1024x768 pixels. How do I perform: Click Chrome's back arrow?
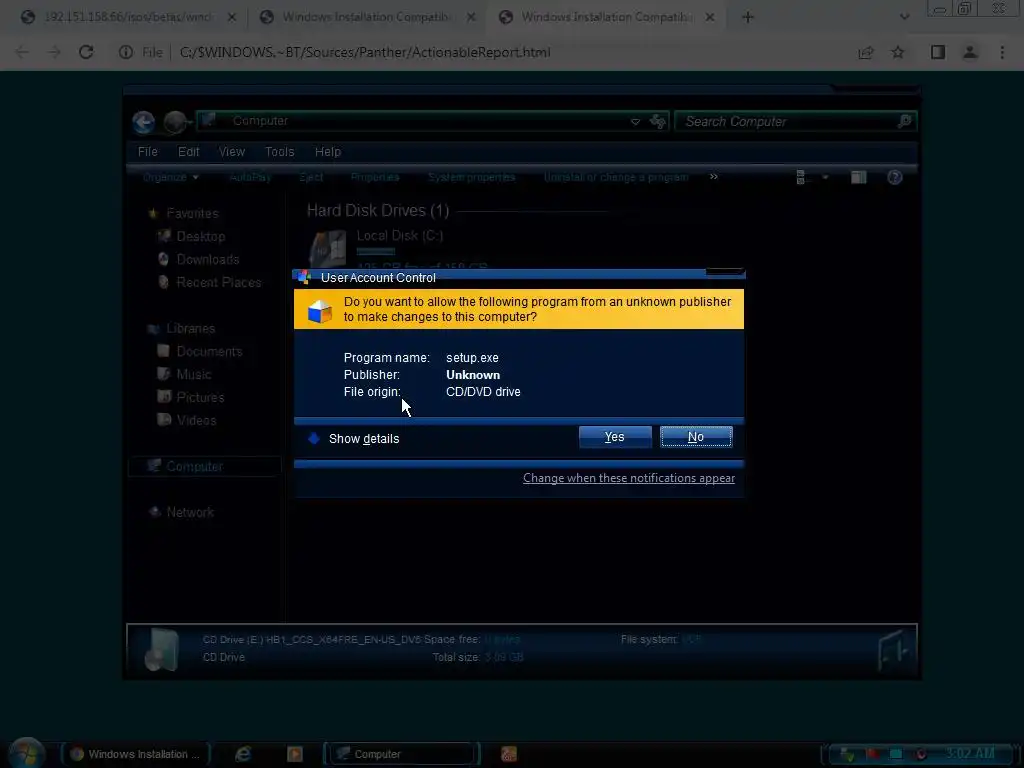pyautogui.click(x=22, y=52)
